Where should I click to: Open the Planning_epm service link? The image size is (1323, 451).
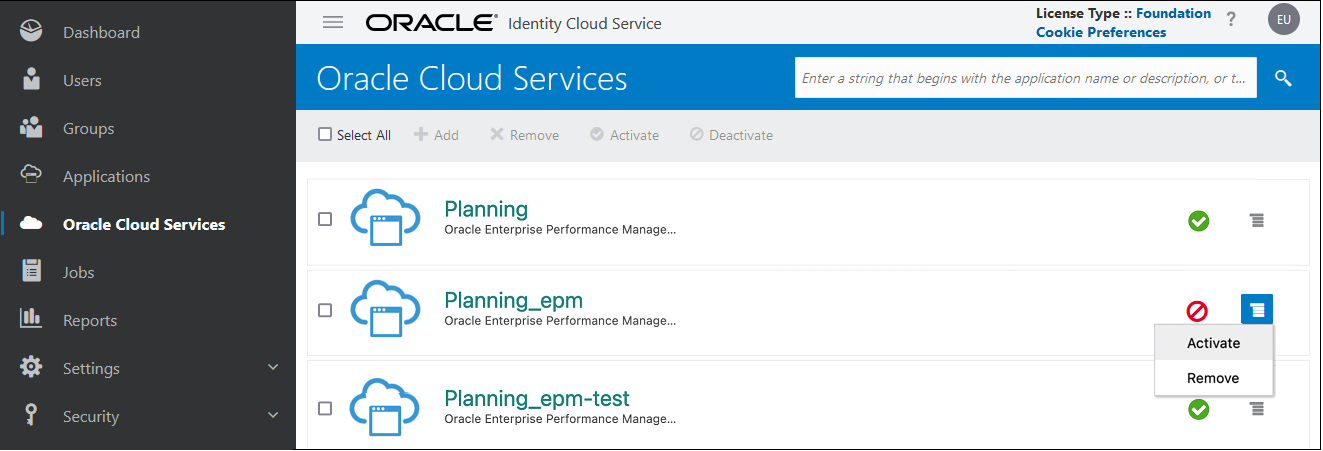pyautogui.click(x=513, y=300)
